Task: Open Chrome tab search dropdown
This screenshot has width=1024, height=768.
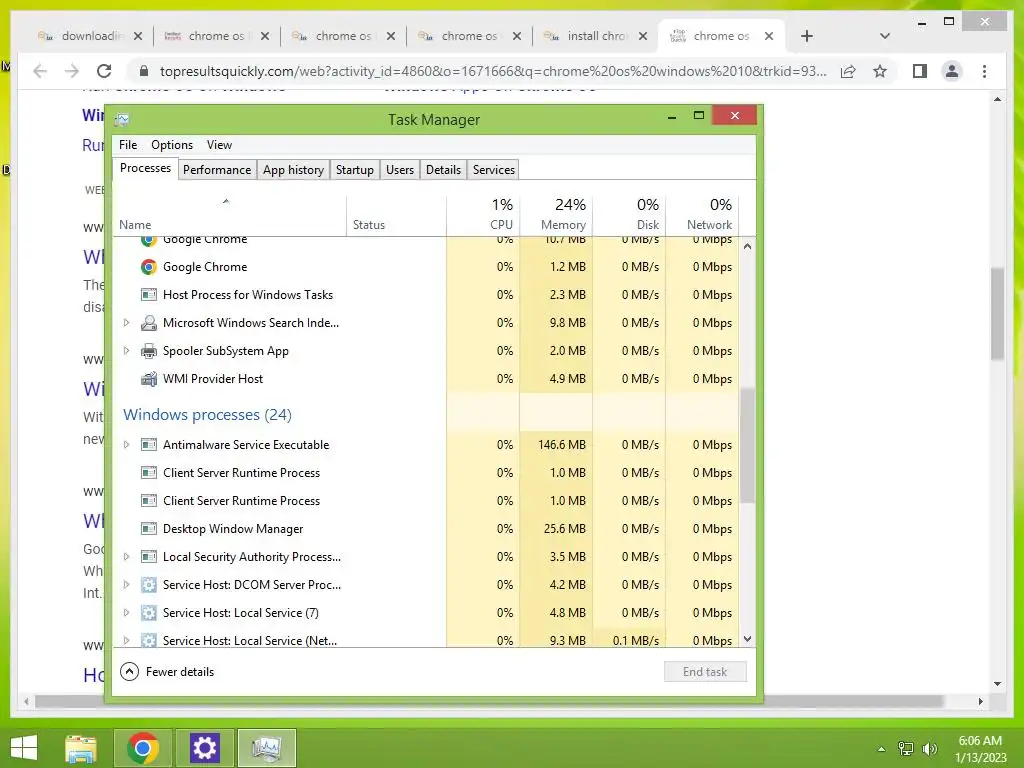Action: (885, 36)
